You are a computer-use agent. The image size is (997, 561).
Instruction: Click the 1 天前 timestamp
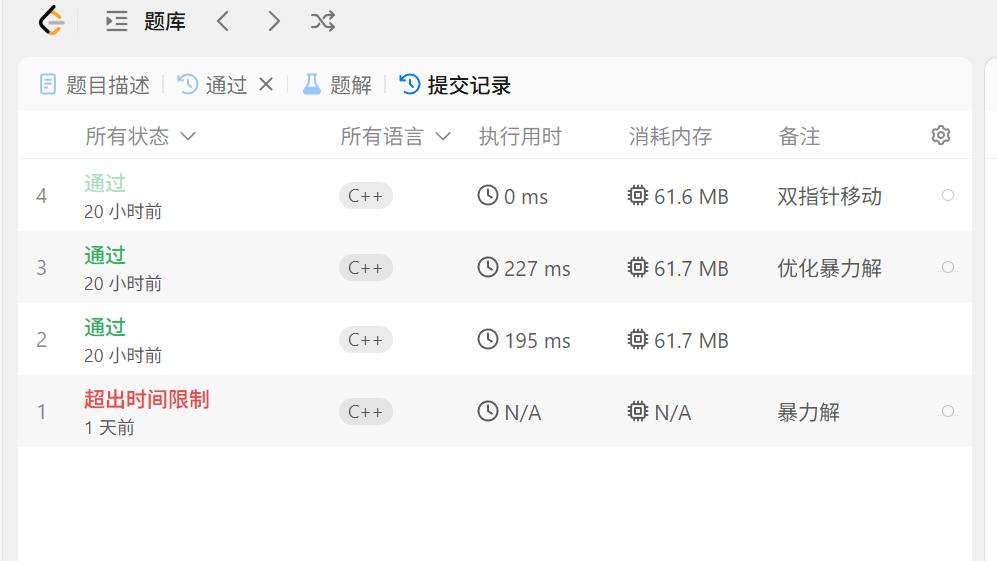pos(109,427)
